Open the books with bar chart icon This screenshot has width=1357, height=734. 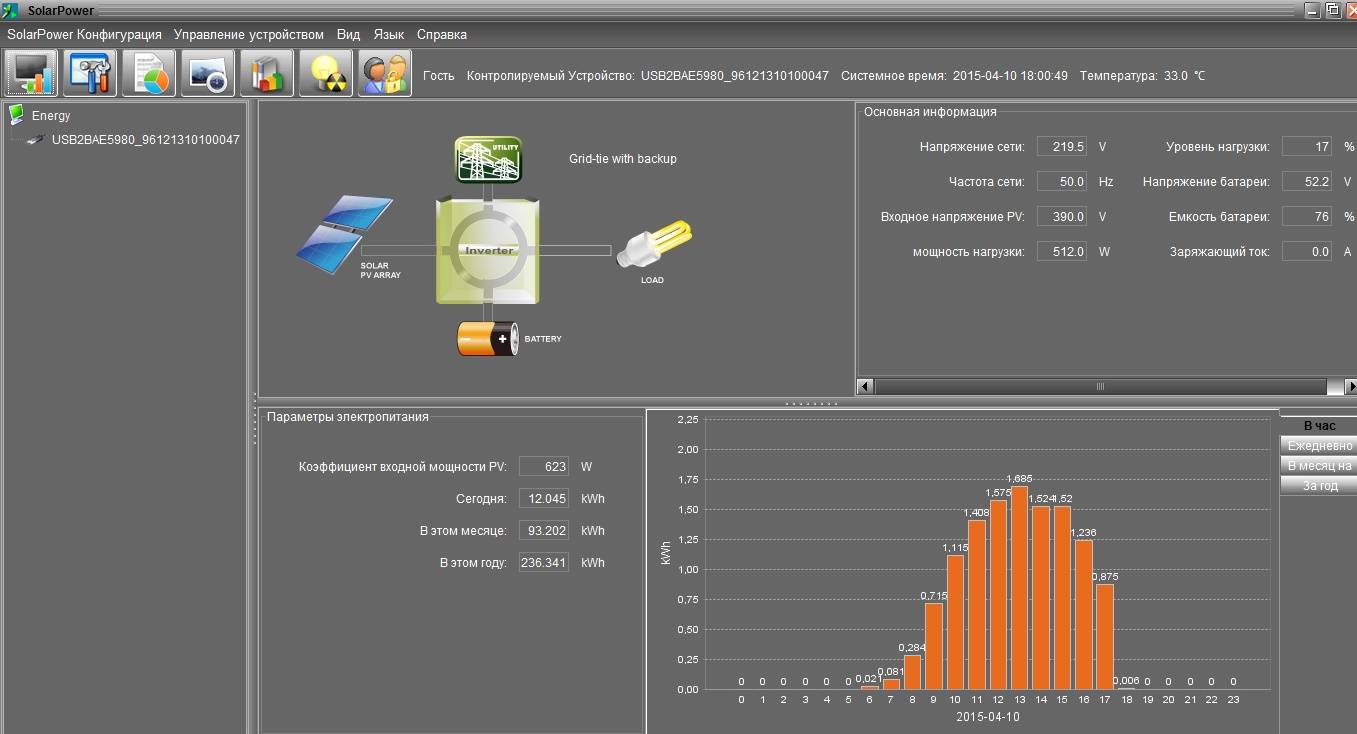(267, 73)
